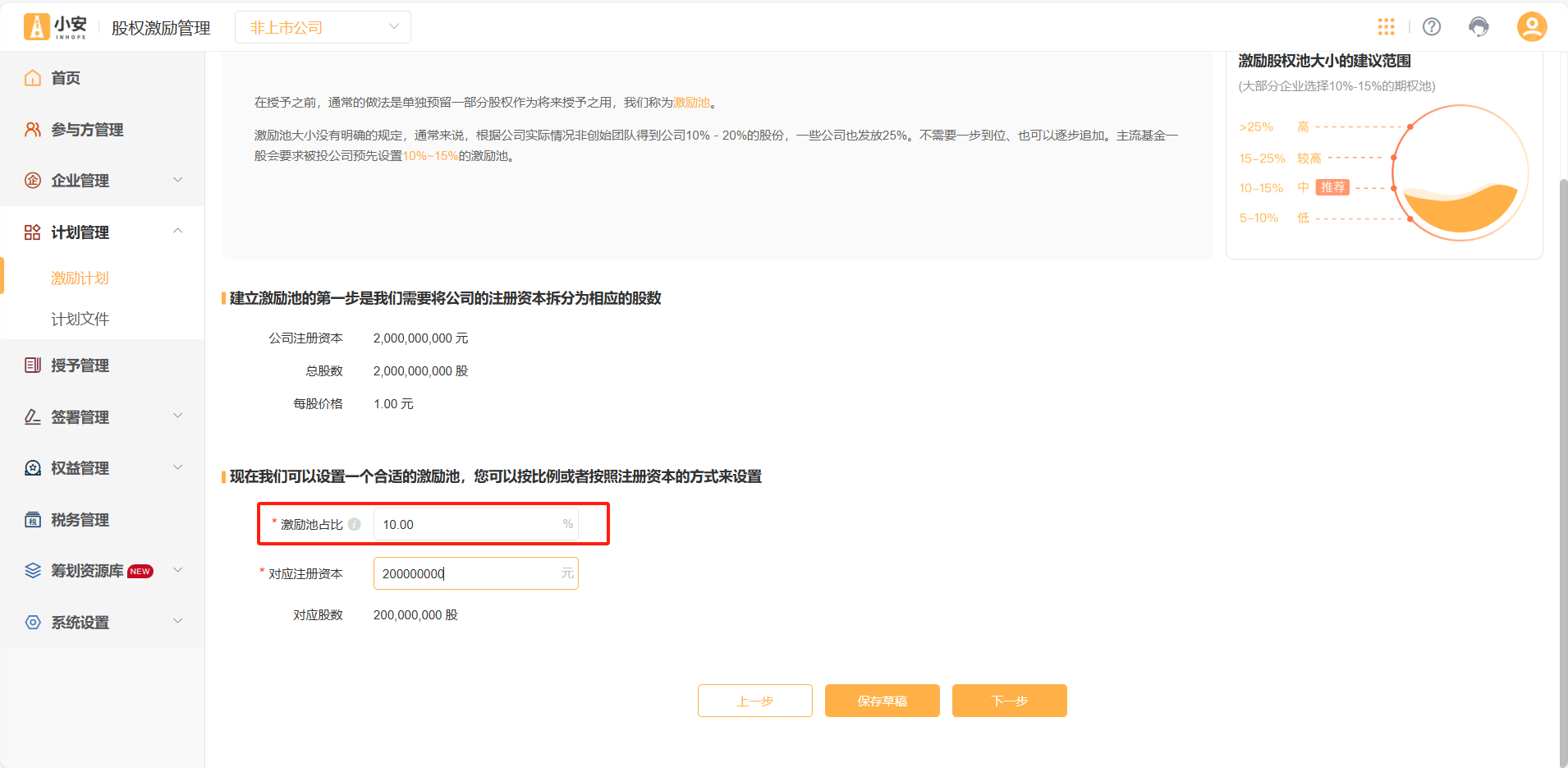The image size is (1568, 768).
Task: Click the 保存草稿 button
Action: click(x=883, y=701)
